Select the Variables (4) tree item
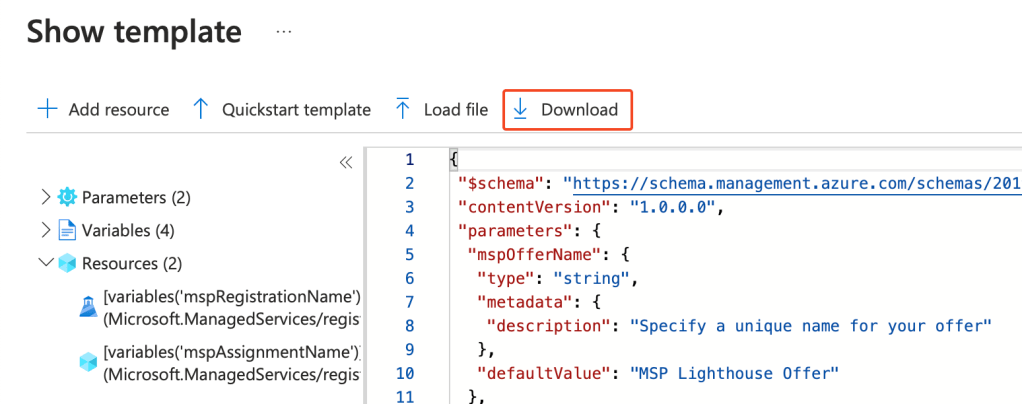This screenshot has height=404, width=1022. (128, 230)
